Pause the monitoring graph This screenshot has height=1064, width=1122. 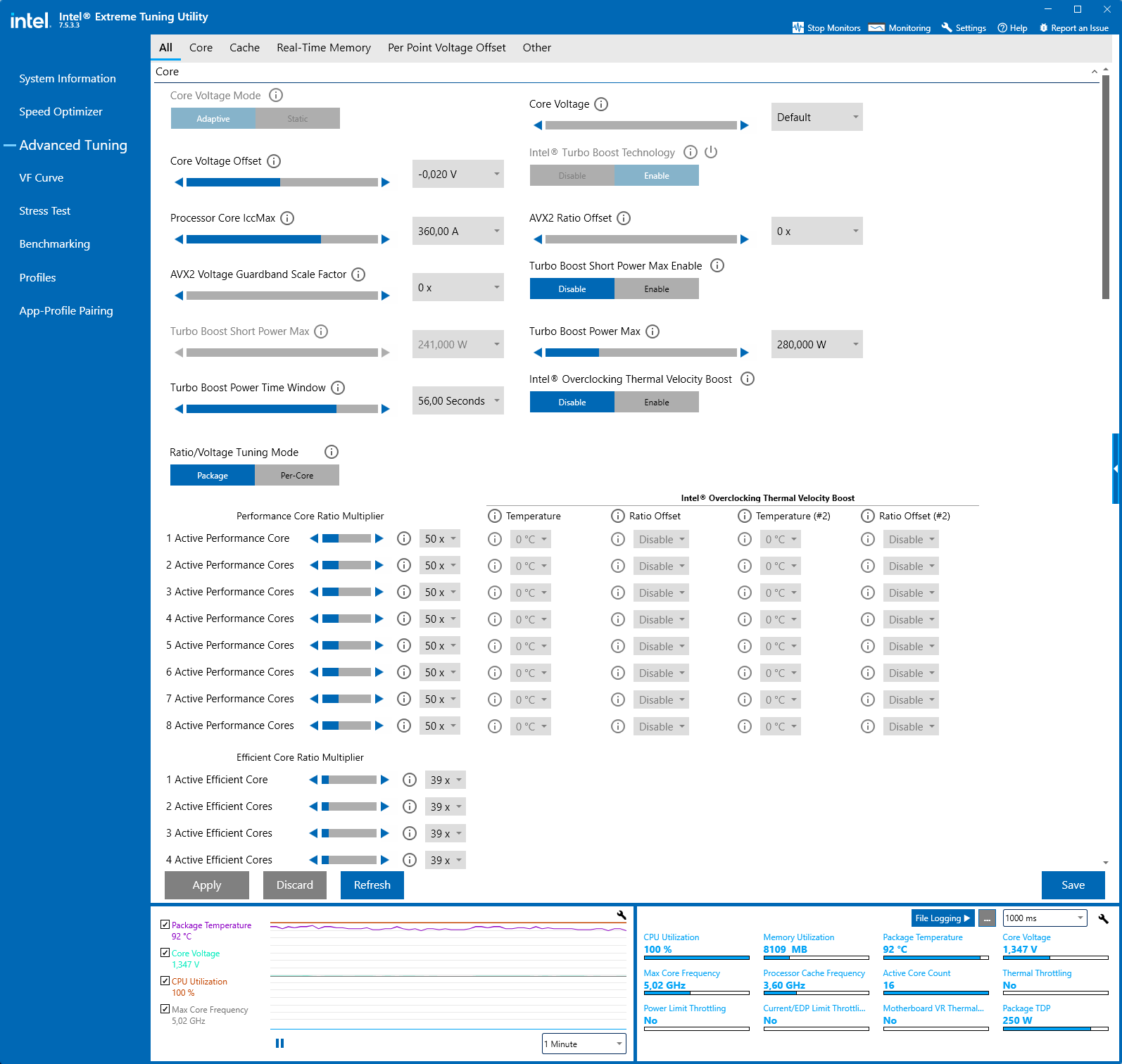(x=279, y=1043)
